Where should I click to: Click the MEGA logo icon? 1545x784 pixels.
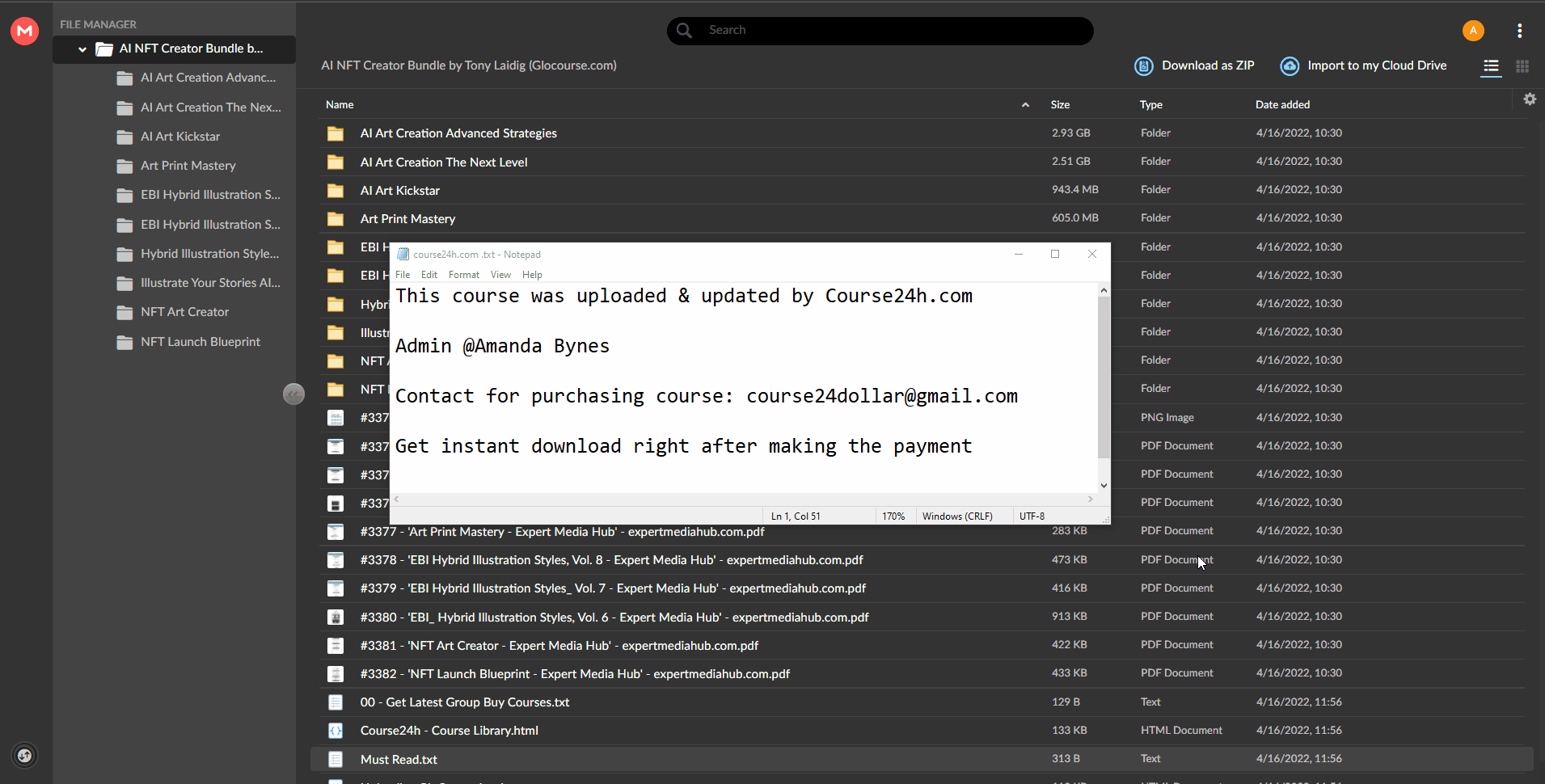pos(25,31)
